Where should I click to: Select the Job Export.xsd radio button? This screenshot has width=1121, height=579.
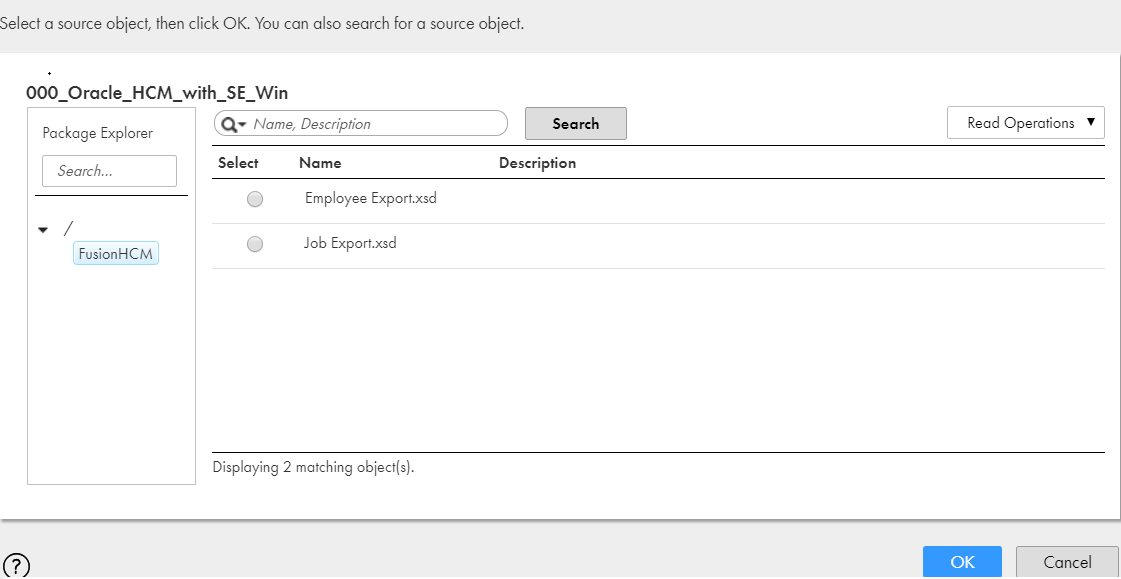tap(255, 244)
